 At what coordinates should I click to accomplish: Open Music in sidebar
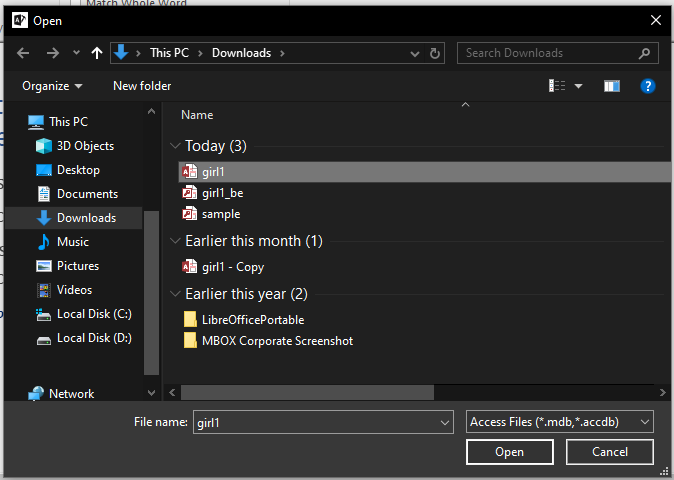pyautogui.click(x=64, y=242)
